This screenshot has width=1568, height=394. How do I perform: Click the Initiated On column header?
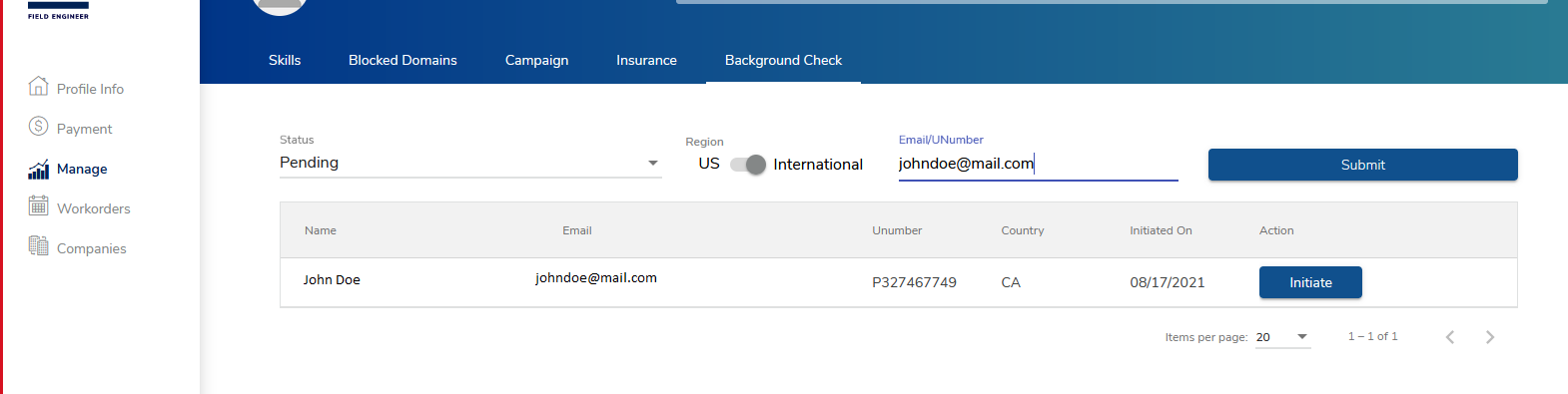(x=1161, y=230)
